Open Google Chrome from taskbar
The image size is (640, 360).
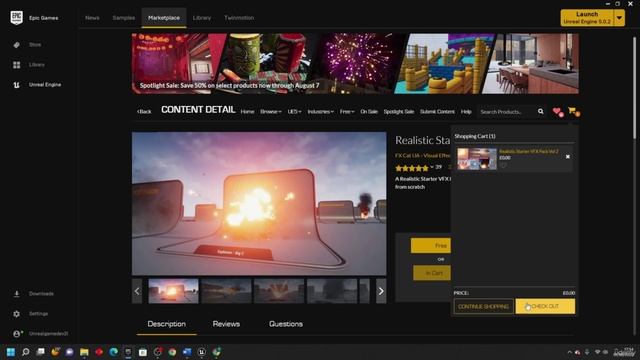[172, 352]
